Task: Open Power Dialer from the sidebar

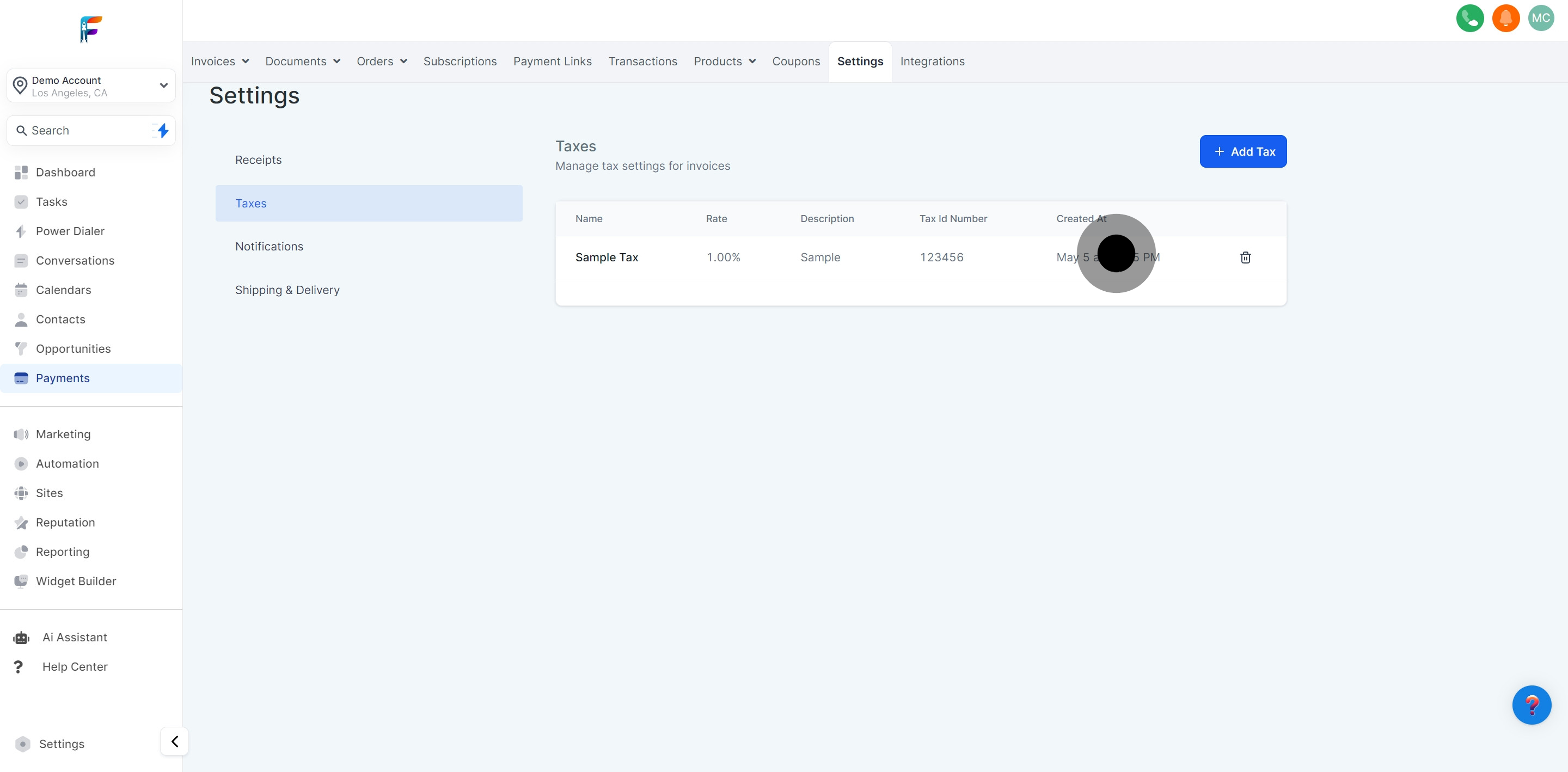Action: click(70, 231)
